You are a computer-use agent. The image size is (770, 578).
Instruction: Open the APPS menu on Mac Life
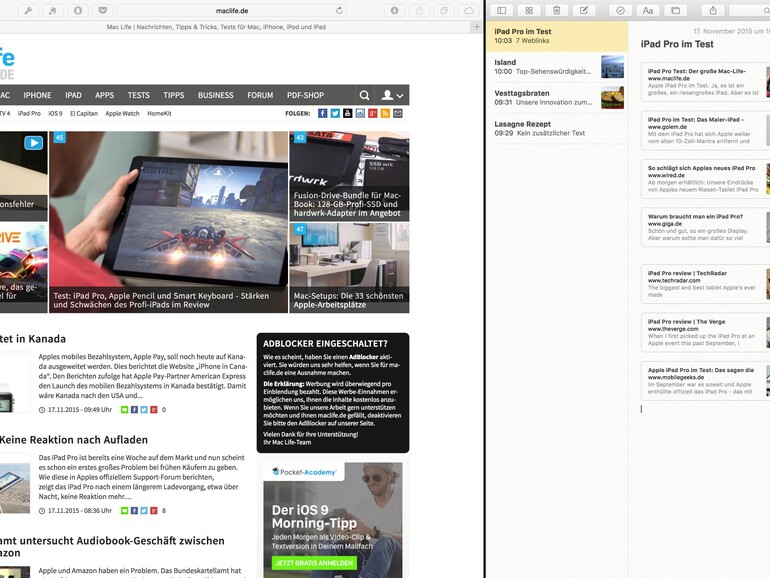105,95
